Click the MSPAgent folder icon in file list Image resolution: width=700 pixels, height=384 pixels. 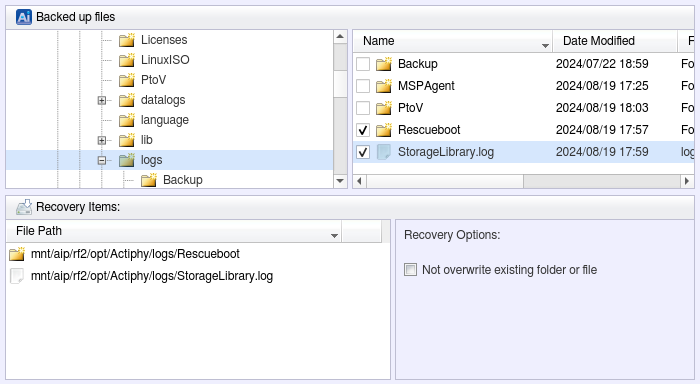(x=383, y=86)
